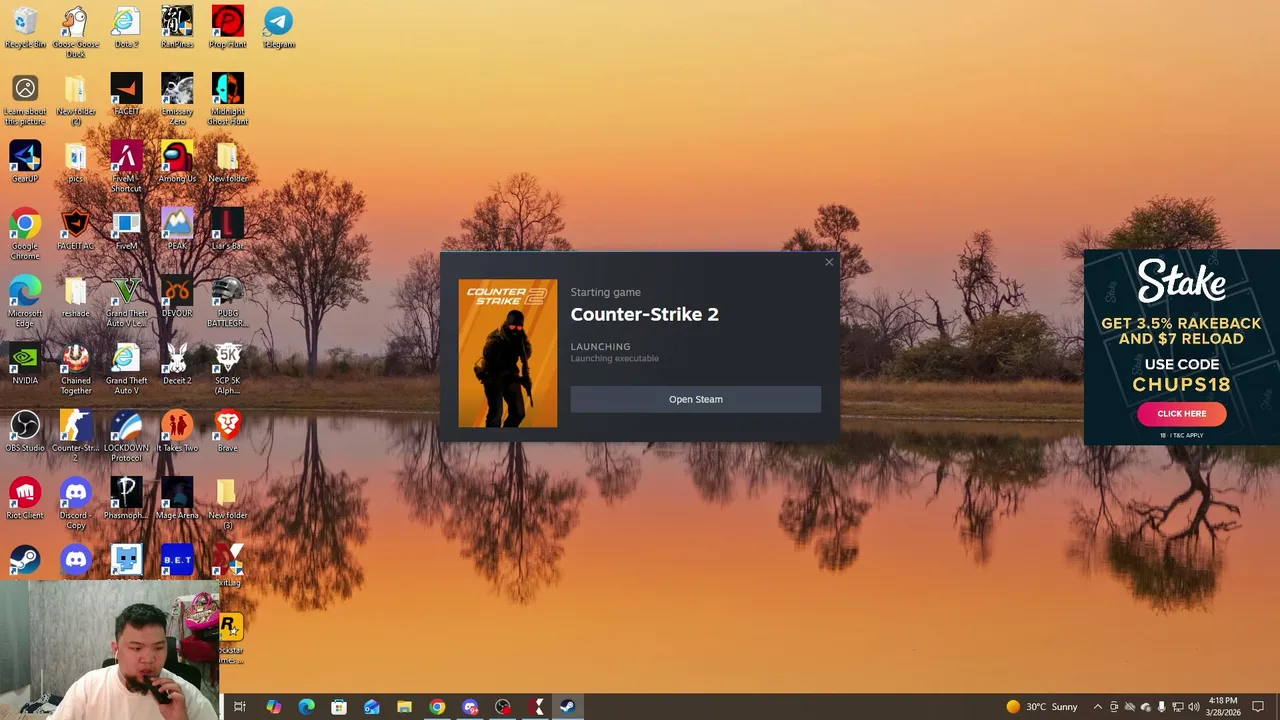The height and width of the screenshot is (720, 1280).
Task: Click the Learn about this picture icon
Action: click(25, 99)
